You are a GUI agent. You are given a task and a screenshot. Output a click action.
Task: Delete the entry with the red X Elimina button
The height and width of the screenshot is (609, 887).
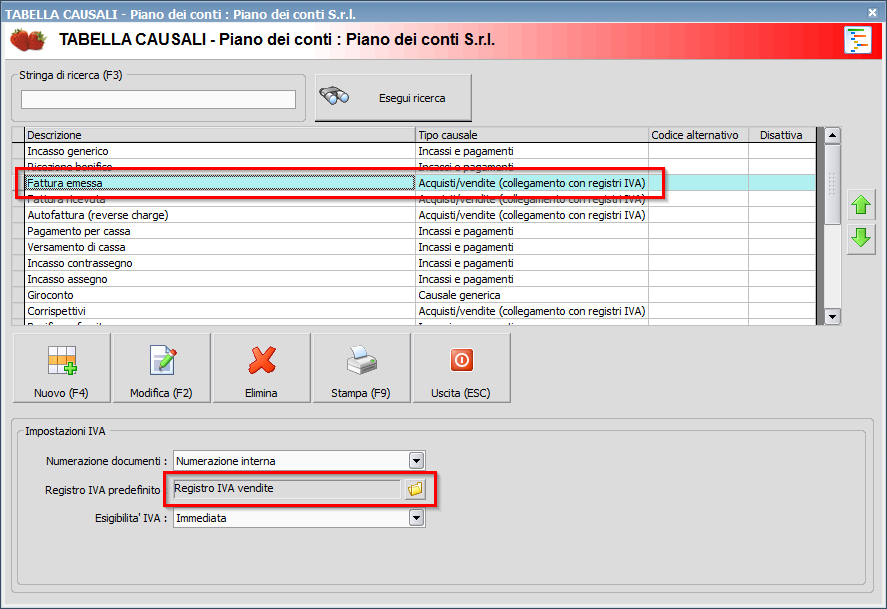(261, 368)
